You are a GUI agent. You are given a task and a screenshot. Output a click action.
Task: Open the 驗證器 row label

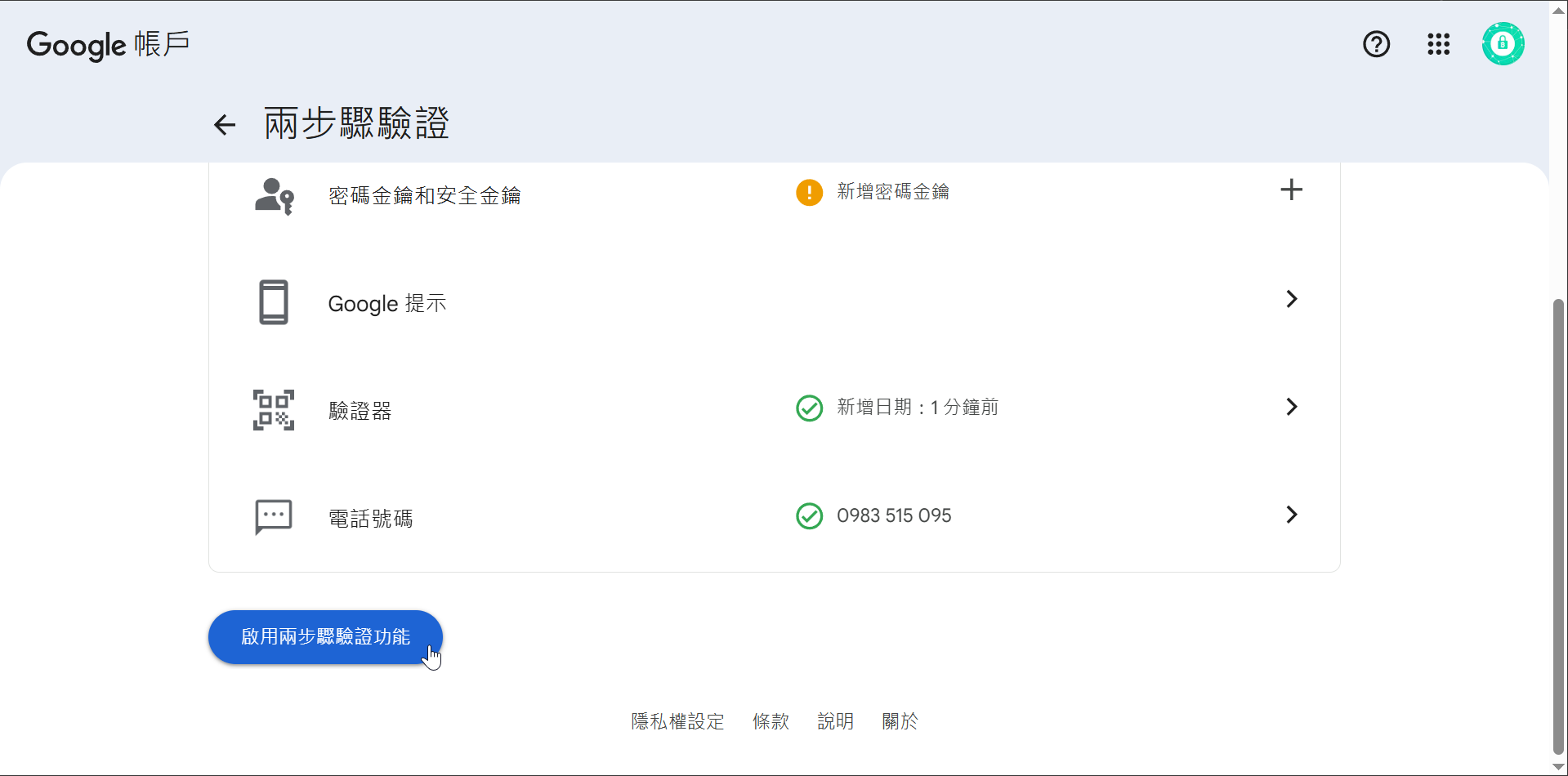[360, 411]
